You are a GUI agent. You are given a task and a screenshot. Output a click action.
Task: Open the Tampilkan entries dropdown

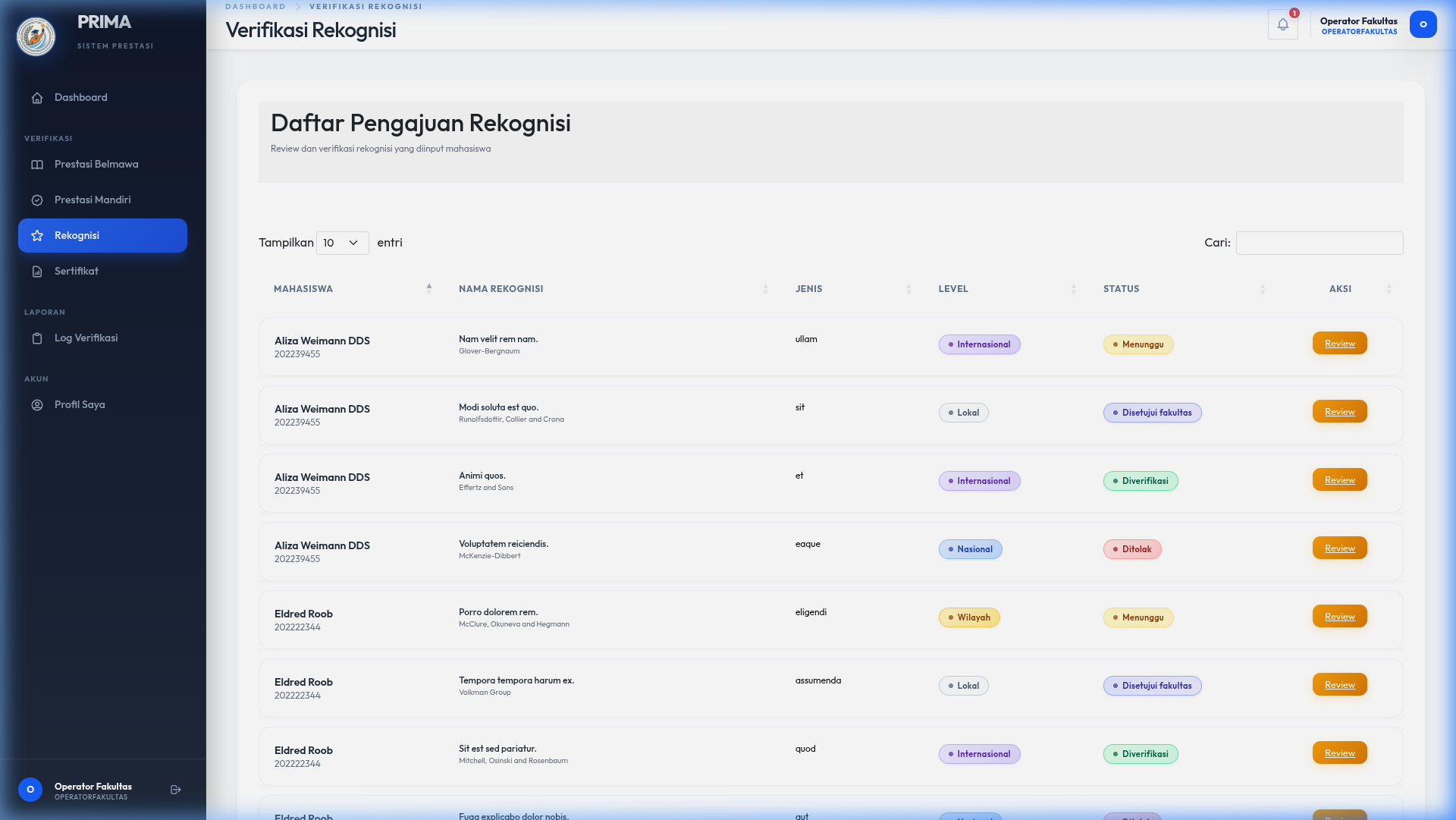342,243
